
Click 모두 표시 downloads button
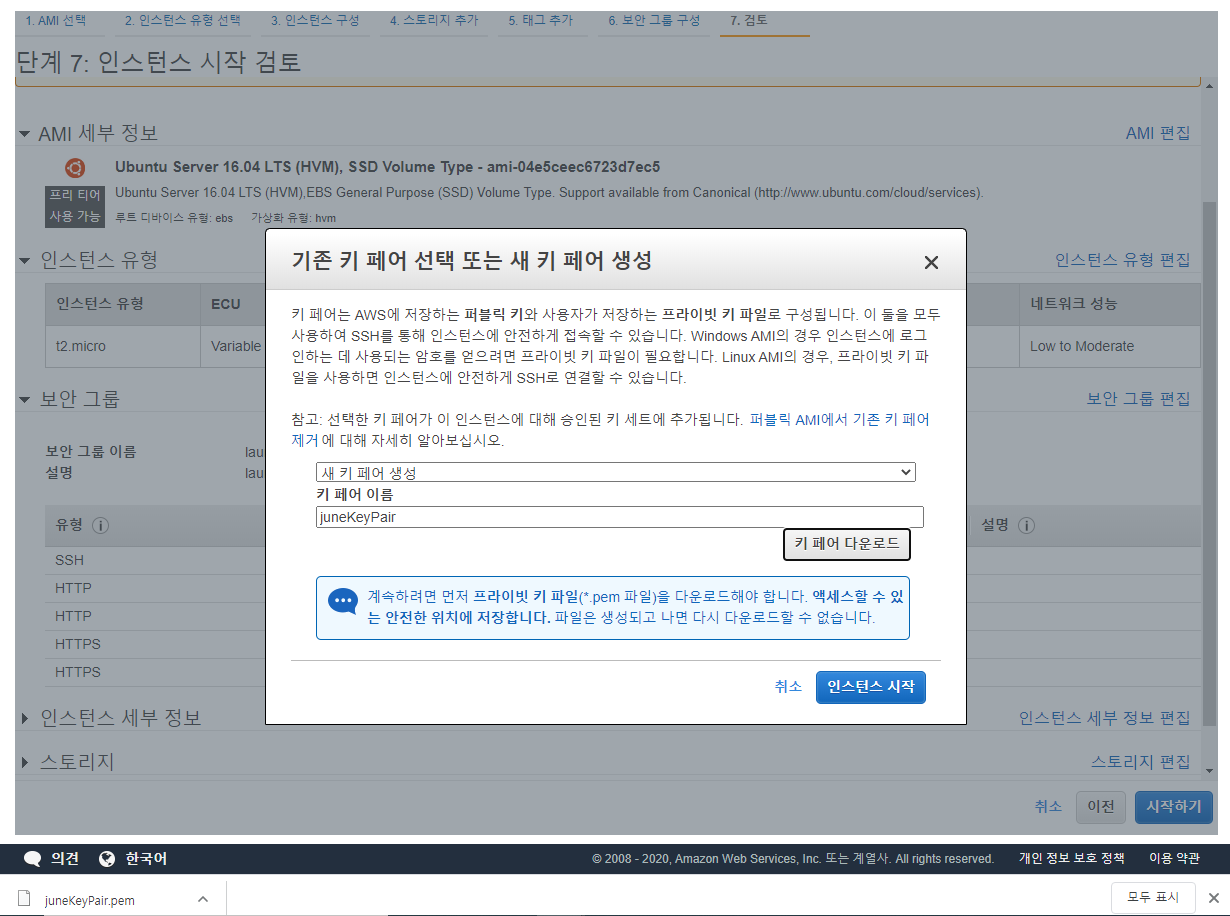click(1153, 897)
